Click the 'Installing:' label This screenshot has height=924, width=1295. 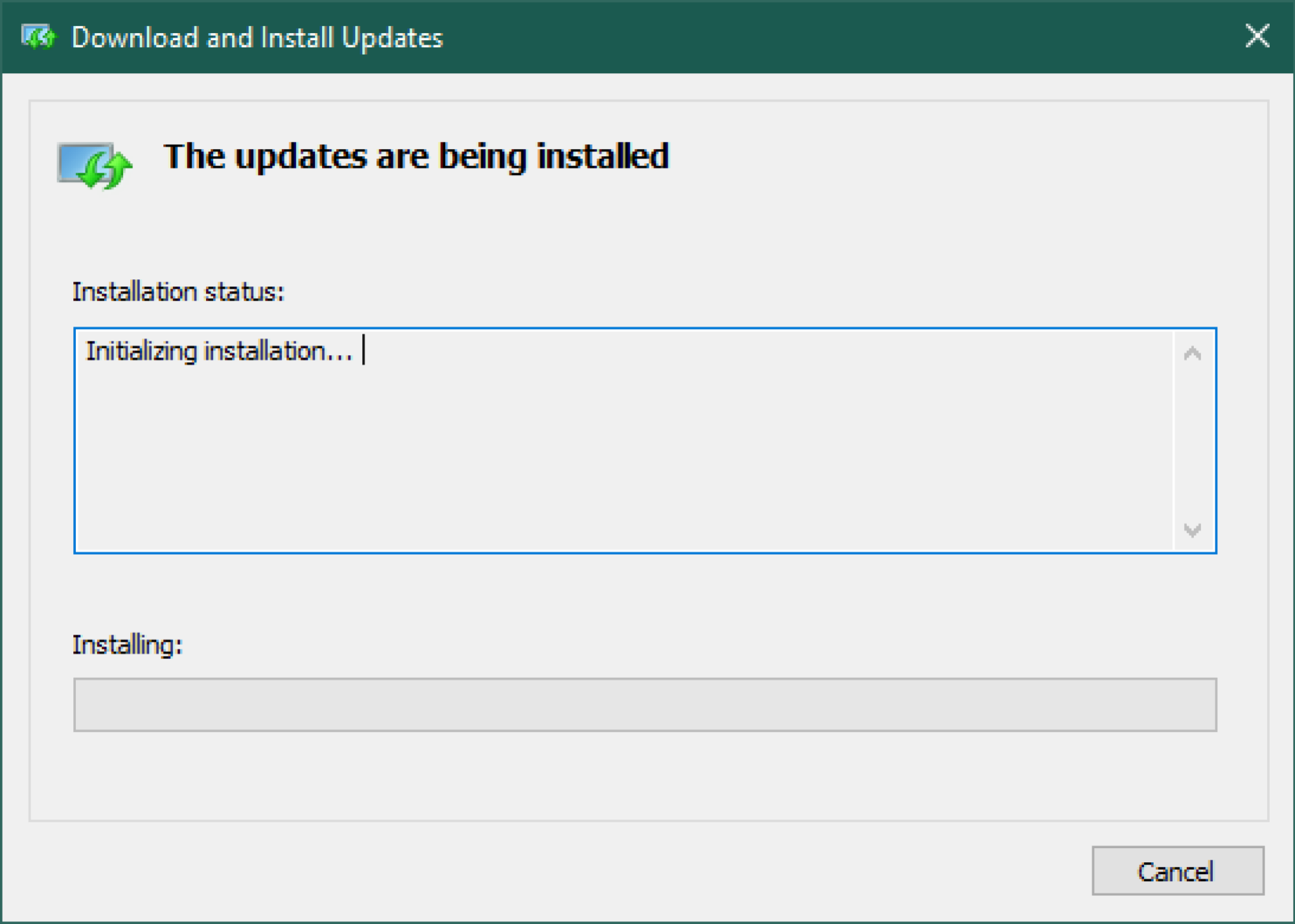[128, 645]
